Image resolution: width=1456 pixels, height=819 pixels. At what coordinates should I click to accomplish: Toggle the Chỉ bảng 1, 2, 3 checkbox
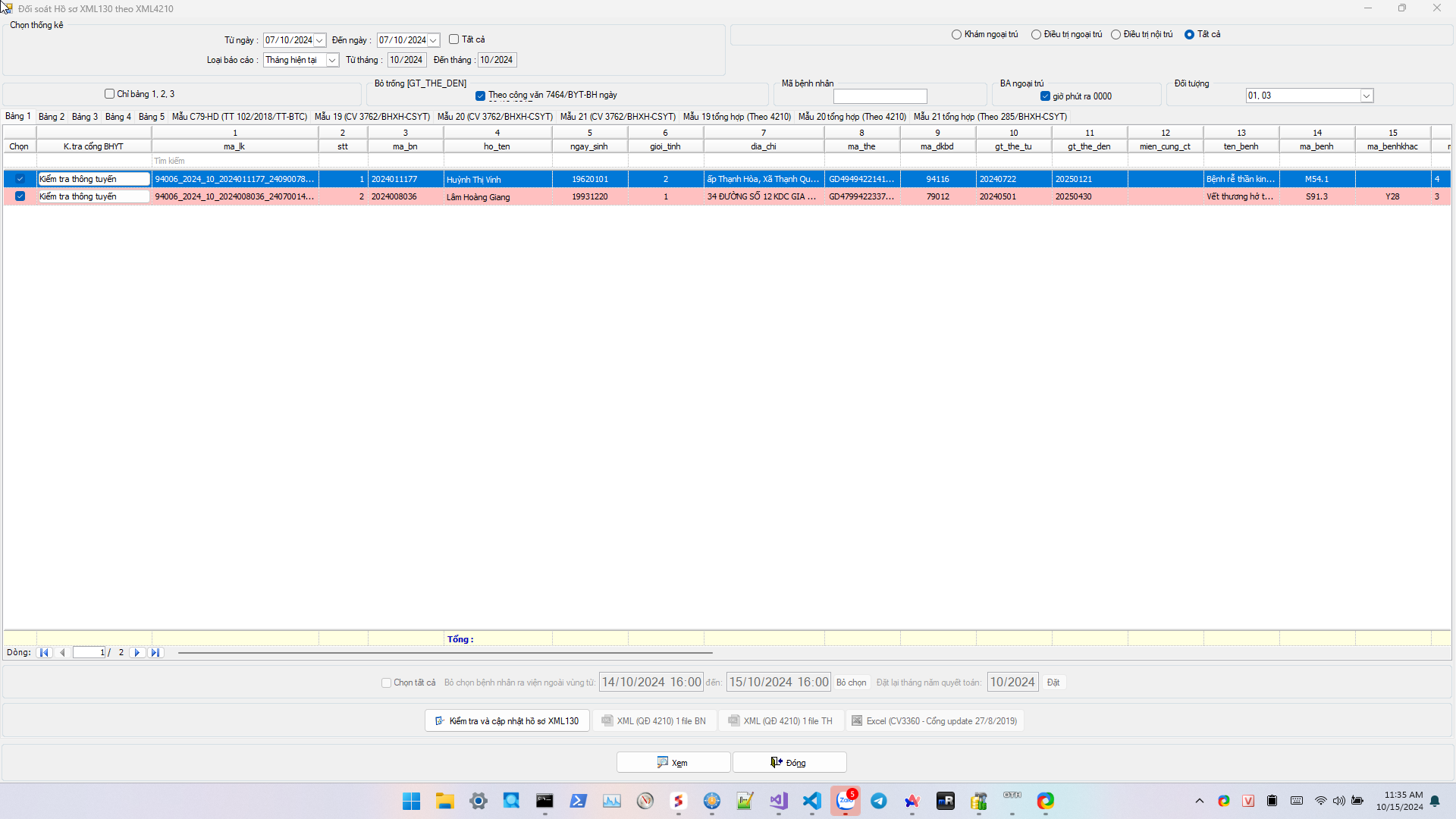(110, 94)
